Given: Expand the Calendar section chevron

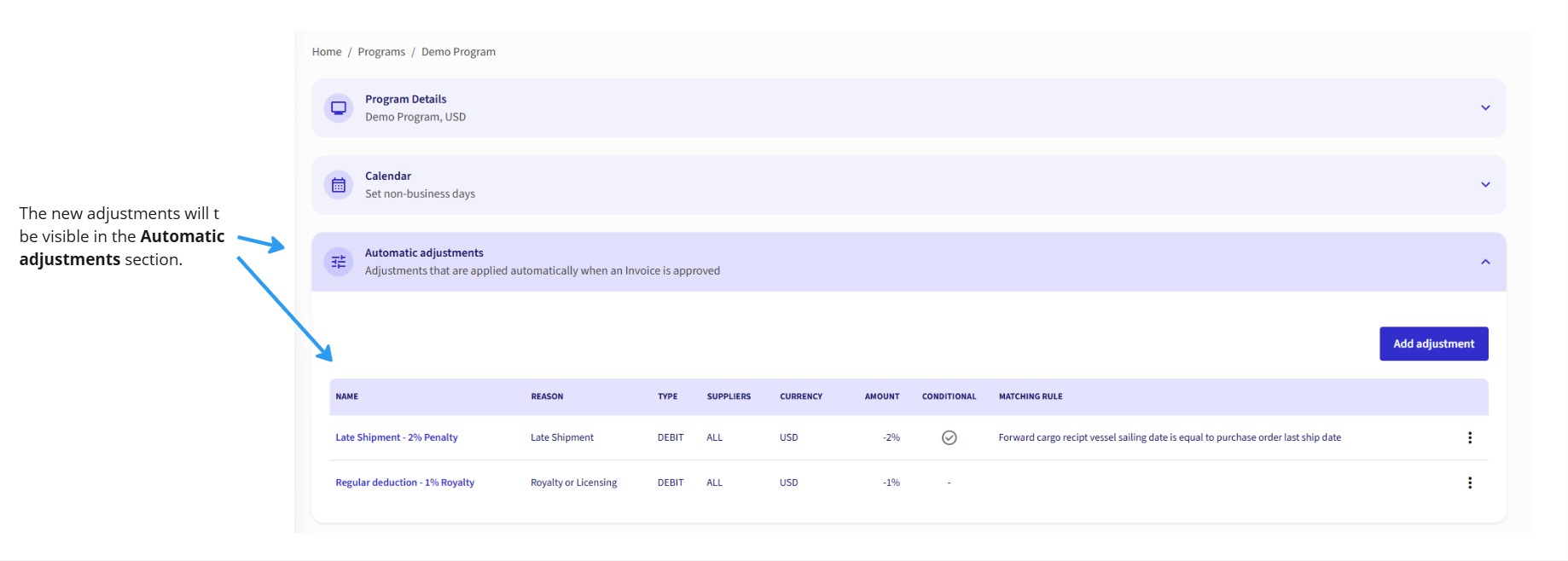Looking at the screenshot, I should pos(1485,185).
